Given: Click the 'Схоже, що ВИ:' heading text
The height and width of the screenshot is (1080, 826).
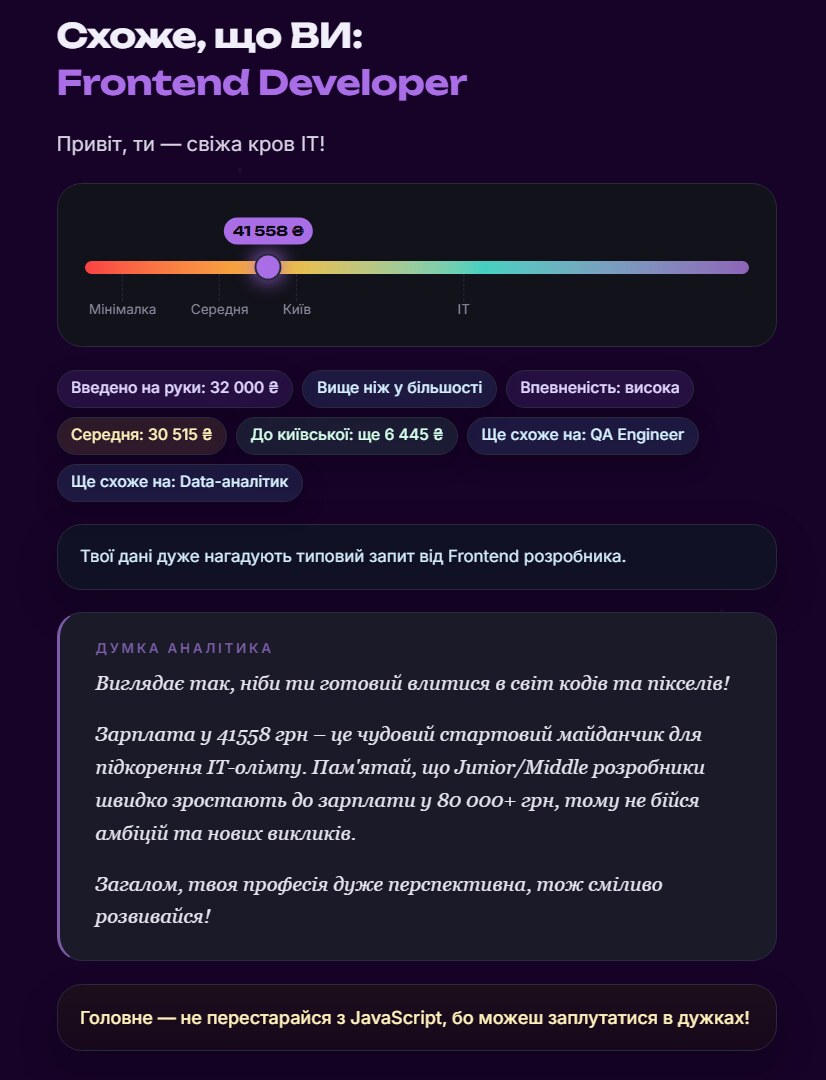Looking at the screenshot, I should 209,36.
